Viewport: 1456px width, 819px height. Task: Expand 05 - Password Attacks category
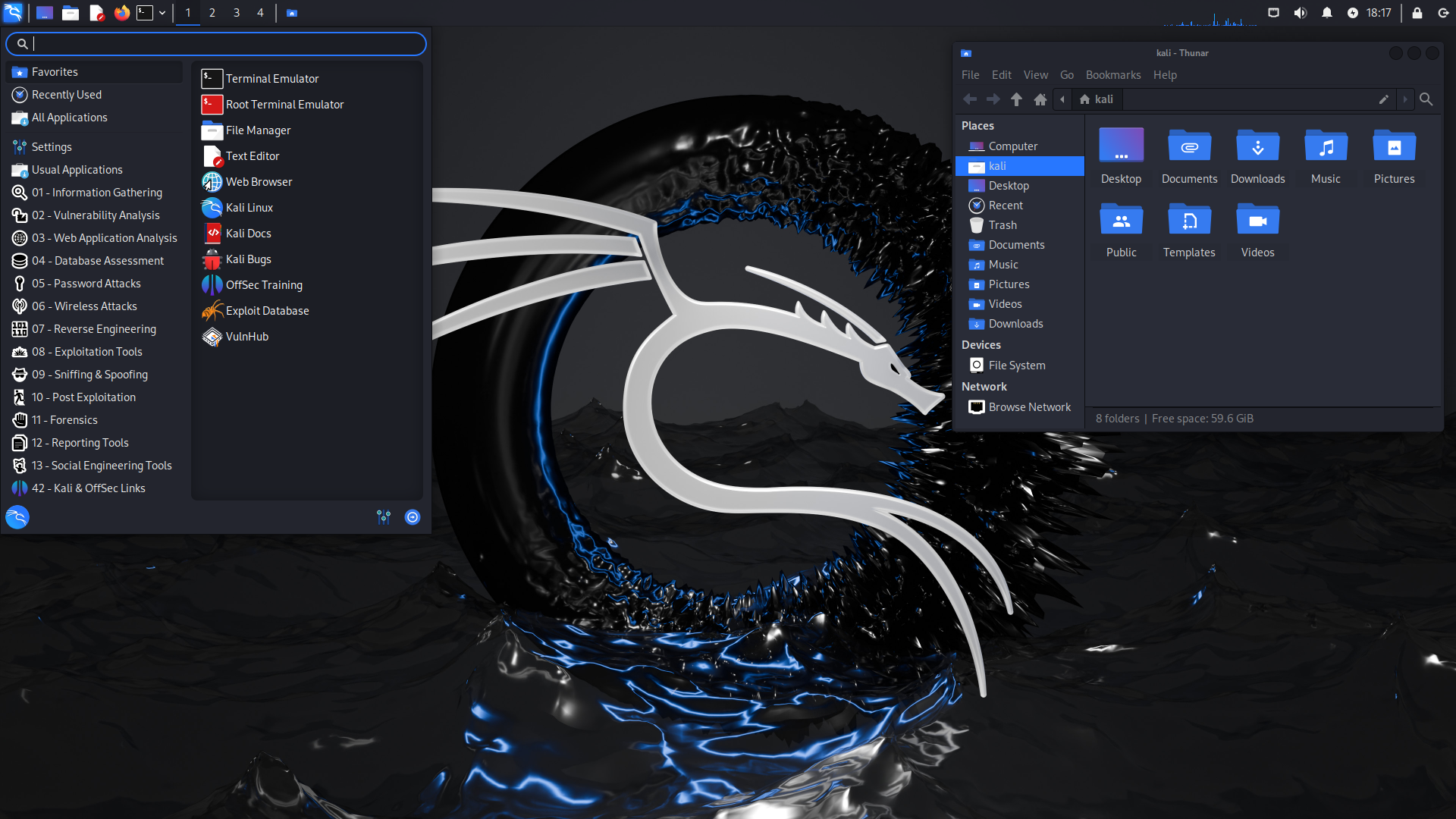click(86, 284)
